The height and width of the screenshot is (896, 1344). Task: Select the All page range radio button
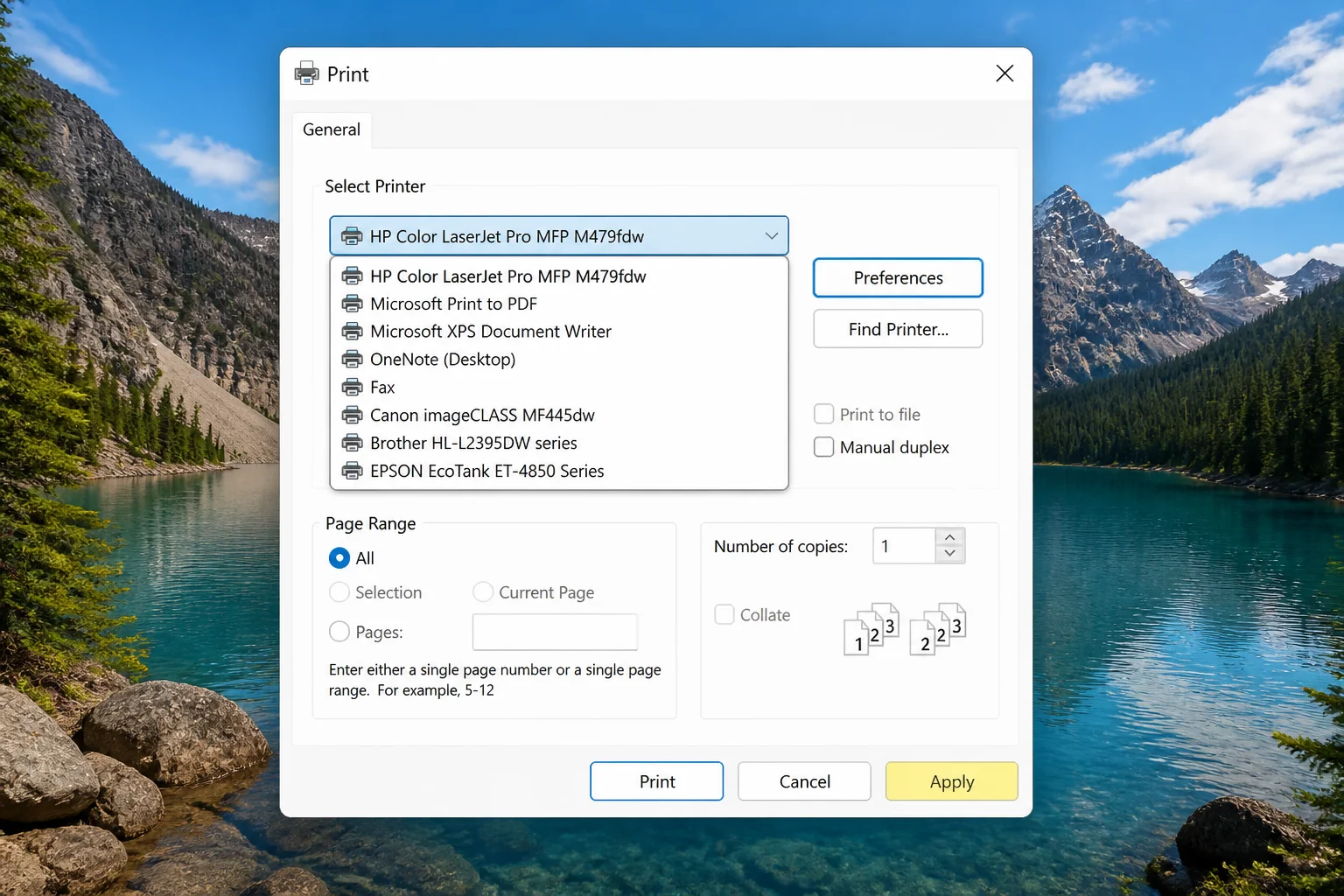pos(339,558)
